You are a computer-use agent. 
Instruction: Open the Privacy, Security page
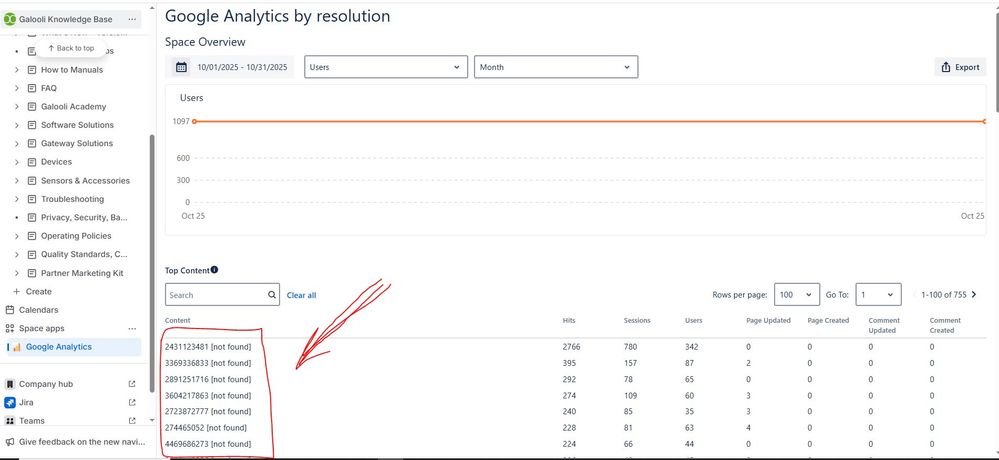[84, 217]
